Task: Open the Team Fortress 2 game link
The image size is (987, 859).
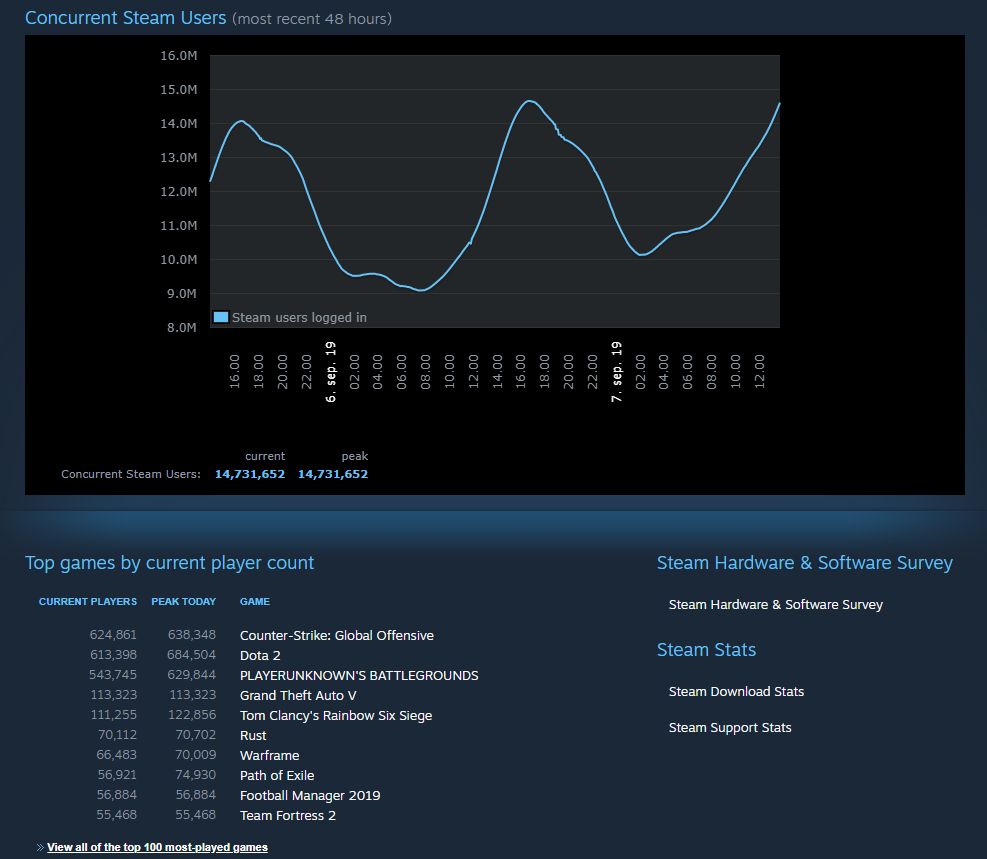Action: (288, 816)
